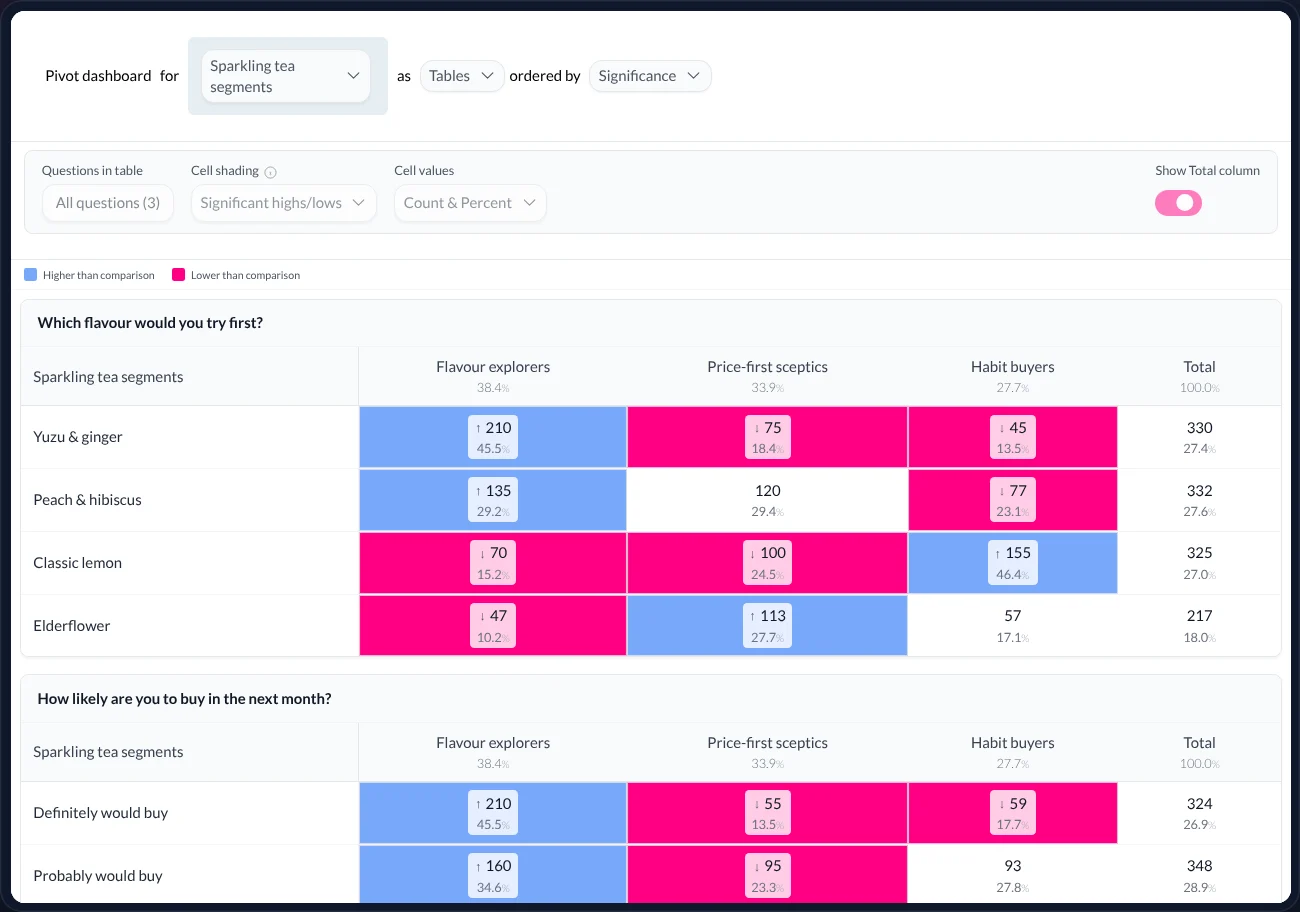The height and width of the screenshot is (912, 1300).
Task: Expand the All questions (3) selector
Action: [108, 203]
